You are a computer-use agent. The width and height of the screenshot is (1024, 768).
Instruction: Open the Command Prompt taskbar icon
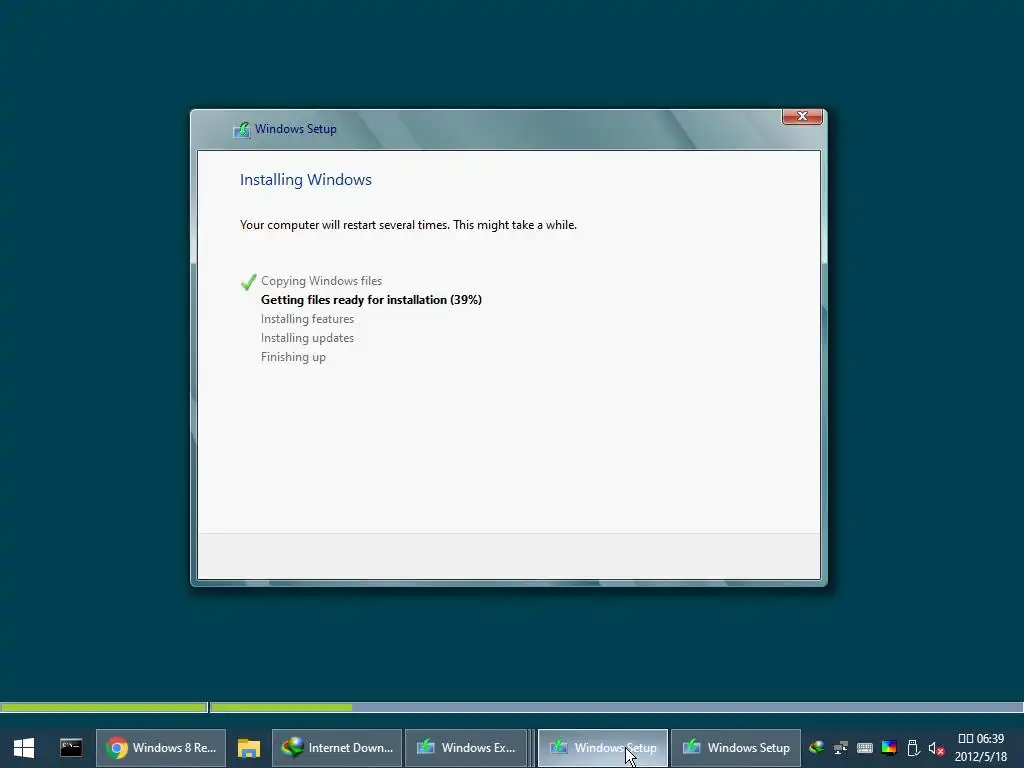click(x=71, y=747)
